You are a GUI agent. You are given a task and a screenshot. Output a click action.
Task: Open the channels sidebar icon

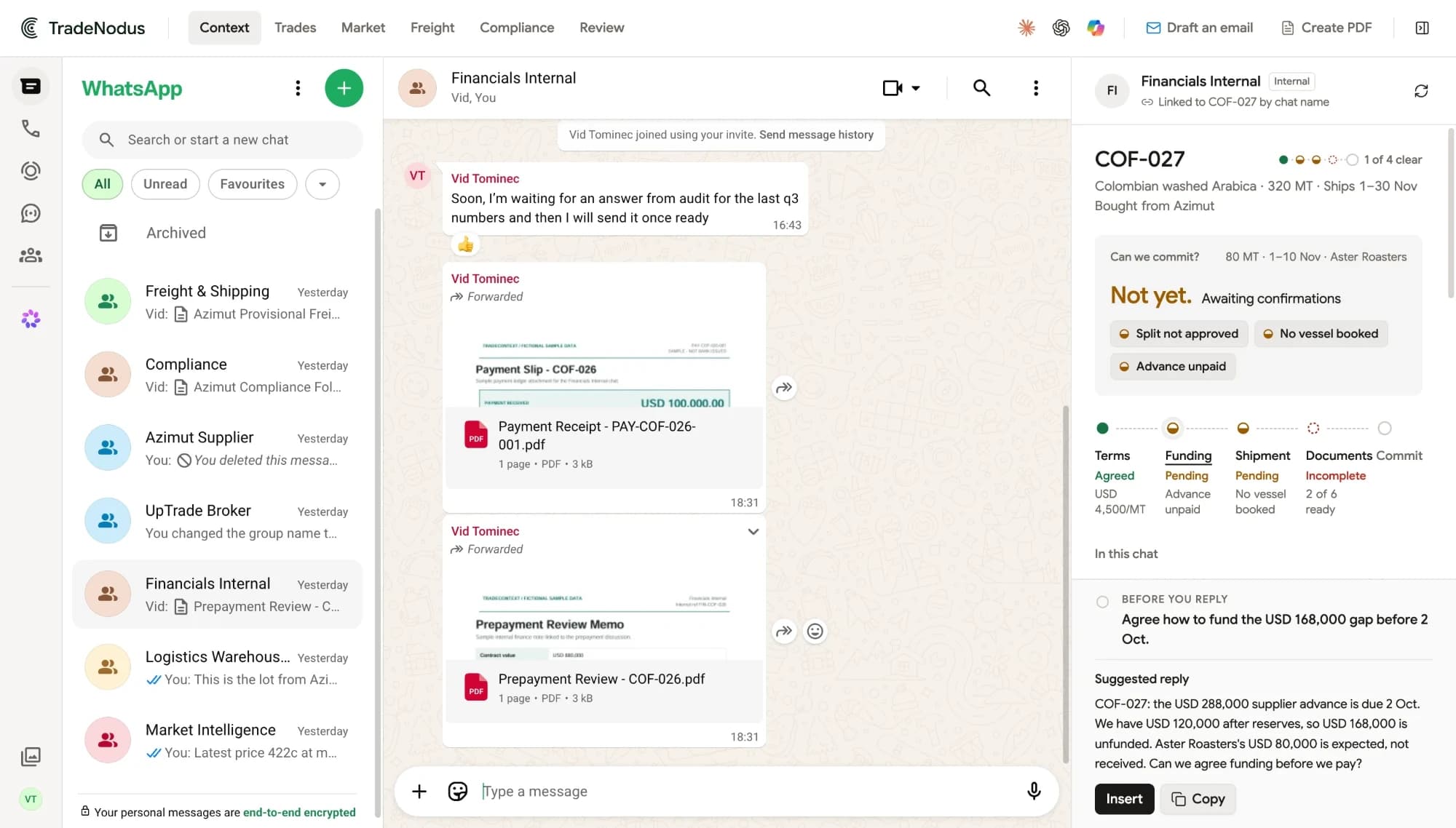(x=31, y=213)
